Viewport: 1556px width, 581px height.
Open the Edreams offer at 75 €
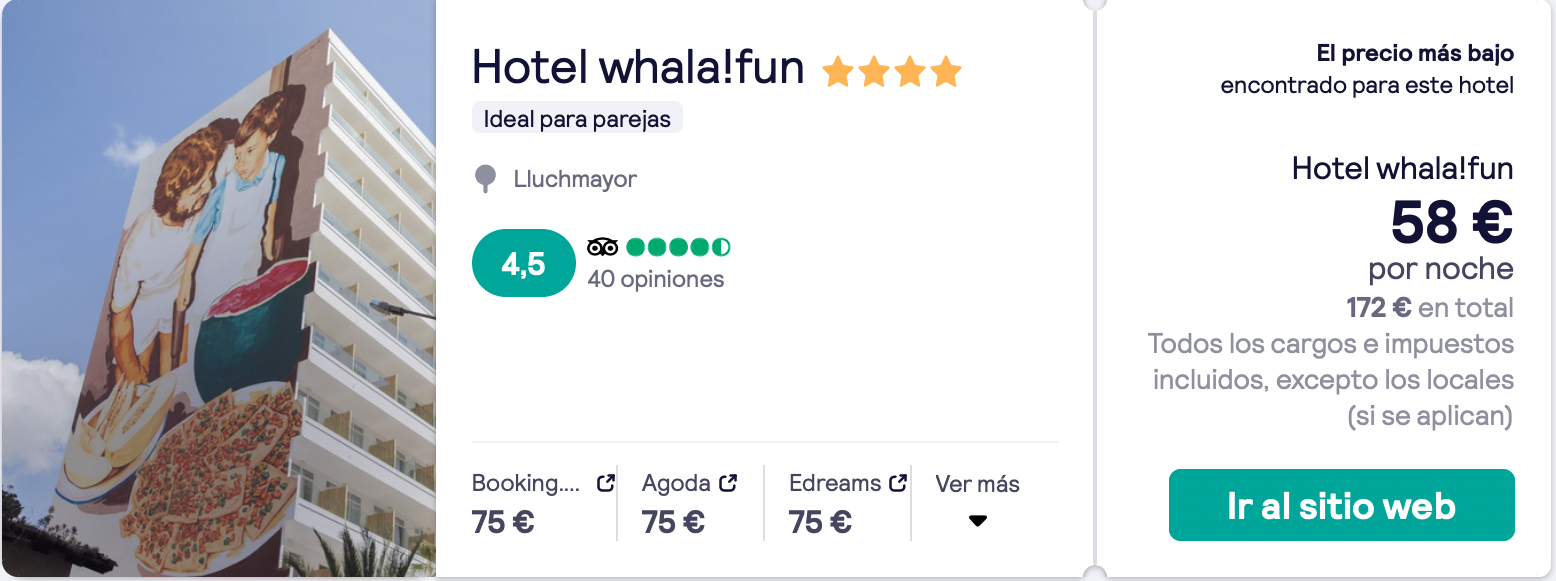point(848,502)
